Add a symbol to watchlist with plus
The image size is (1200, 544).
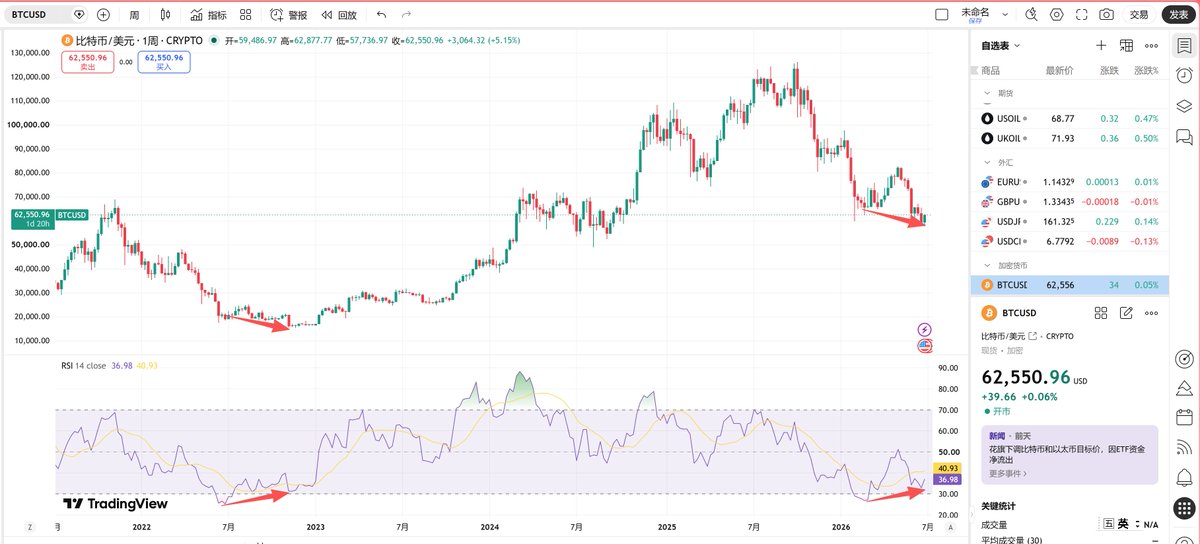pyautogui.click(x=1101, y=46)
